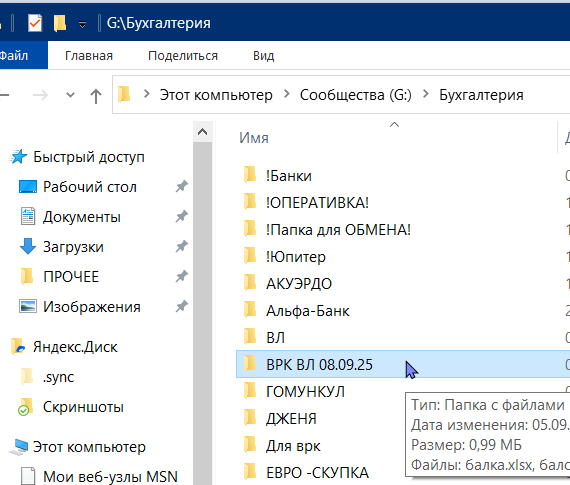Click the Рабочий стол desktop icon
The image size is (570, 485).
tap(28, 187)
